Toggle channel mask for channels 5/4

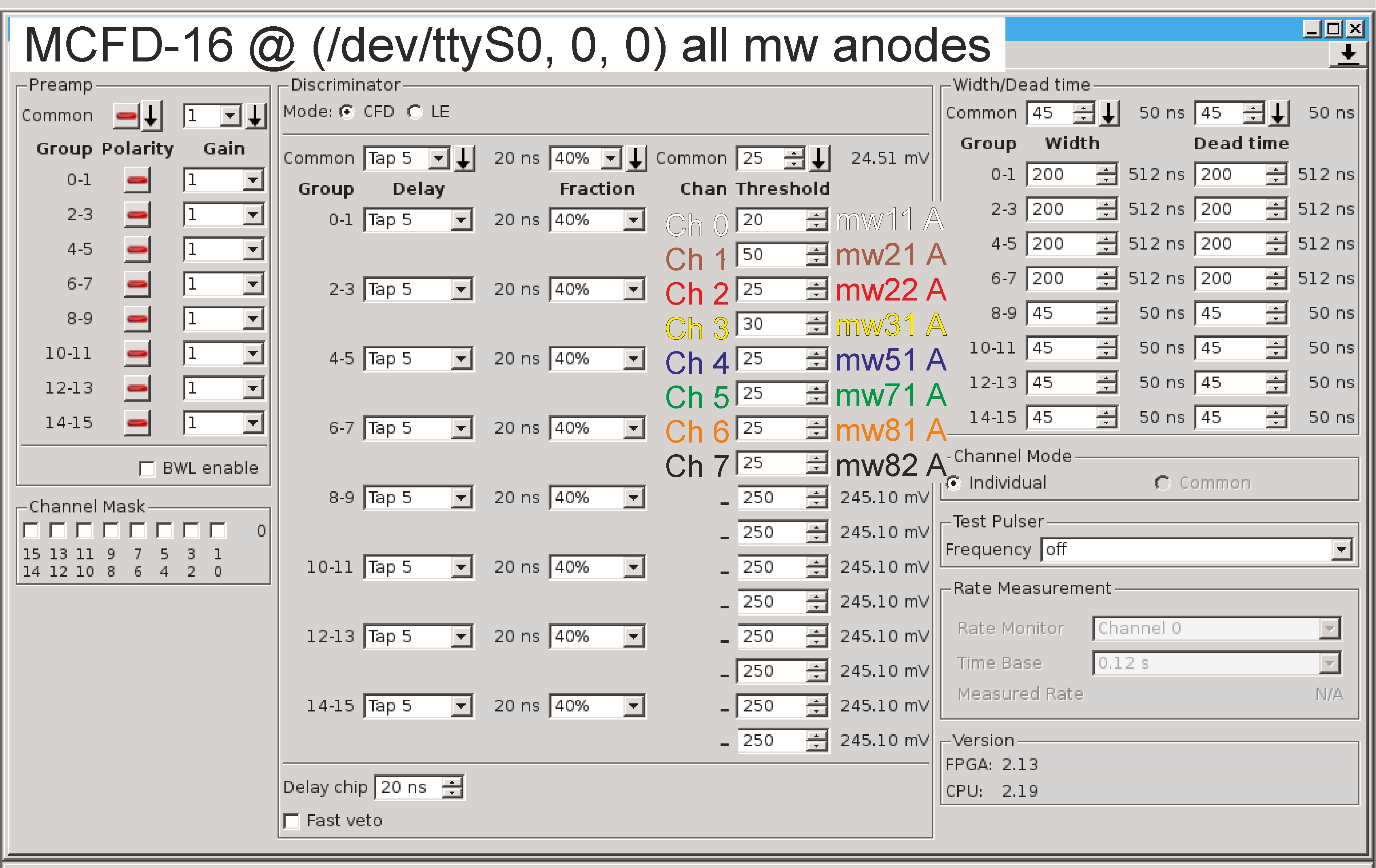click(165, 531)
